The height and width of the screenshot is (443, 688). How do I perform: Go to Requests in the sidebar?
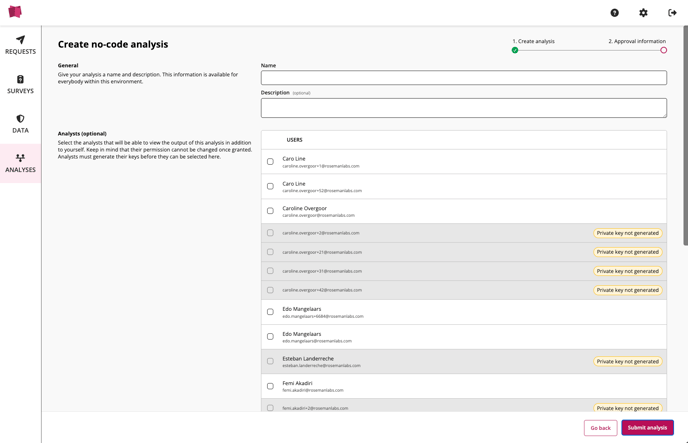click(20, 45)
